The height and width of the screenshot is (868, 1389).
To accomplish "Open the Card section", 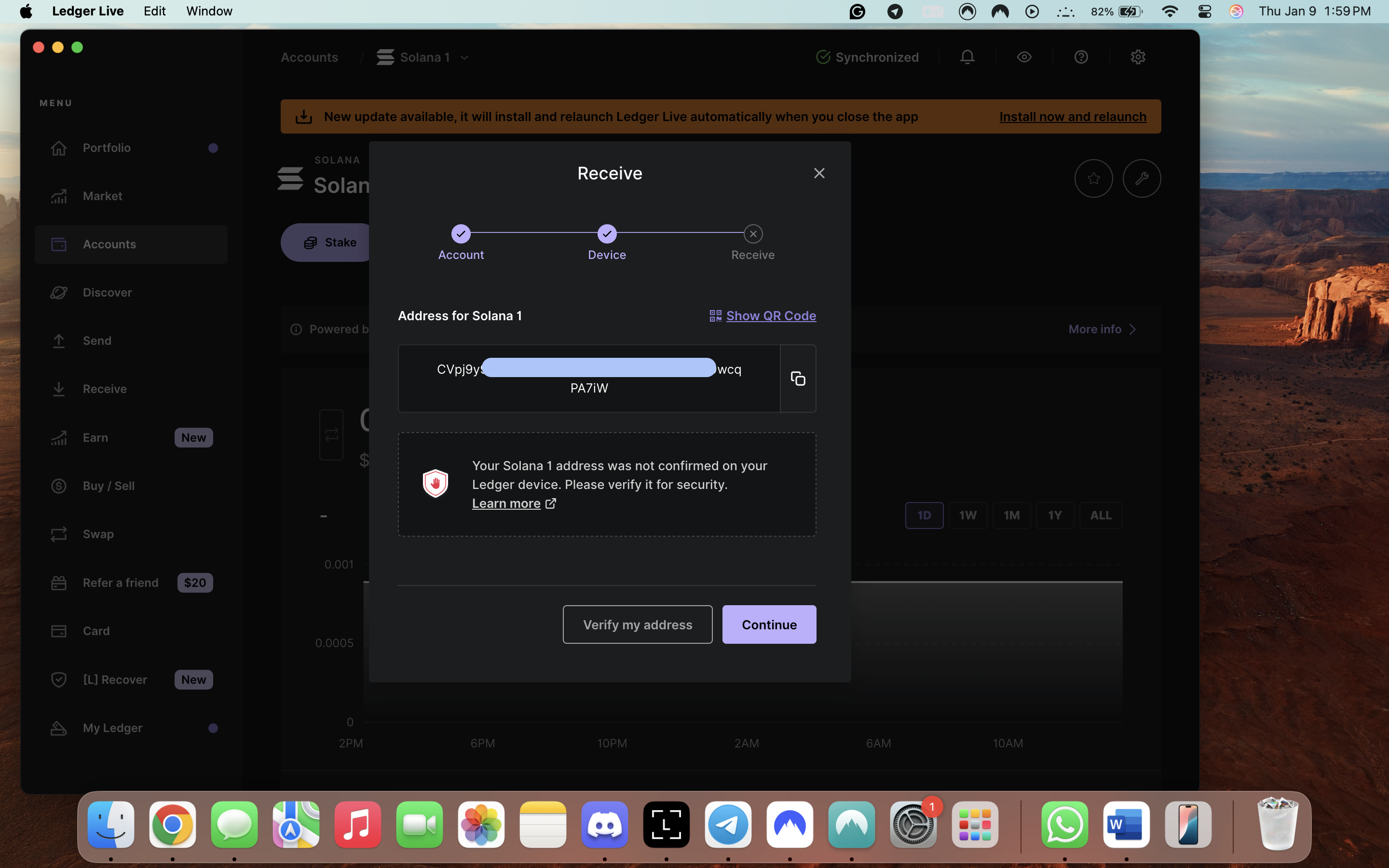I will [x=131, y=631].
